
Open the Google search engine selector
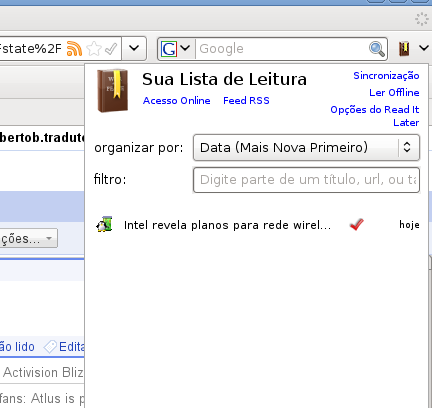[x=175, y=49]
